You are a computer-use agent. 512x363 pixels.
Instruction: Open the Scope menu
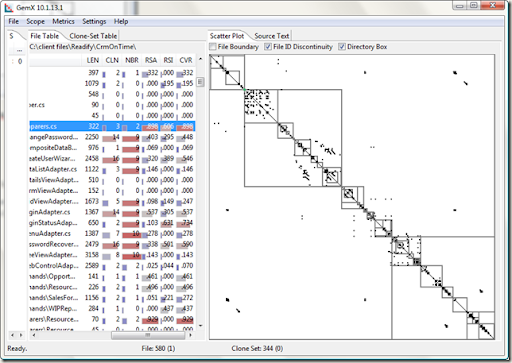point(35,21)
